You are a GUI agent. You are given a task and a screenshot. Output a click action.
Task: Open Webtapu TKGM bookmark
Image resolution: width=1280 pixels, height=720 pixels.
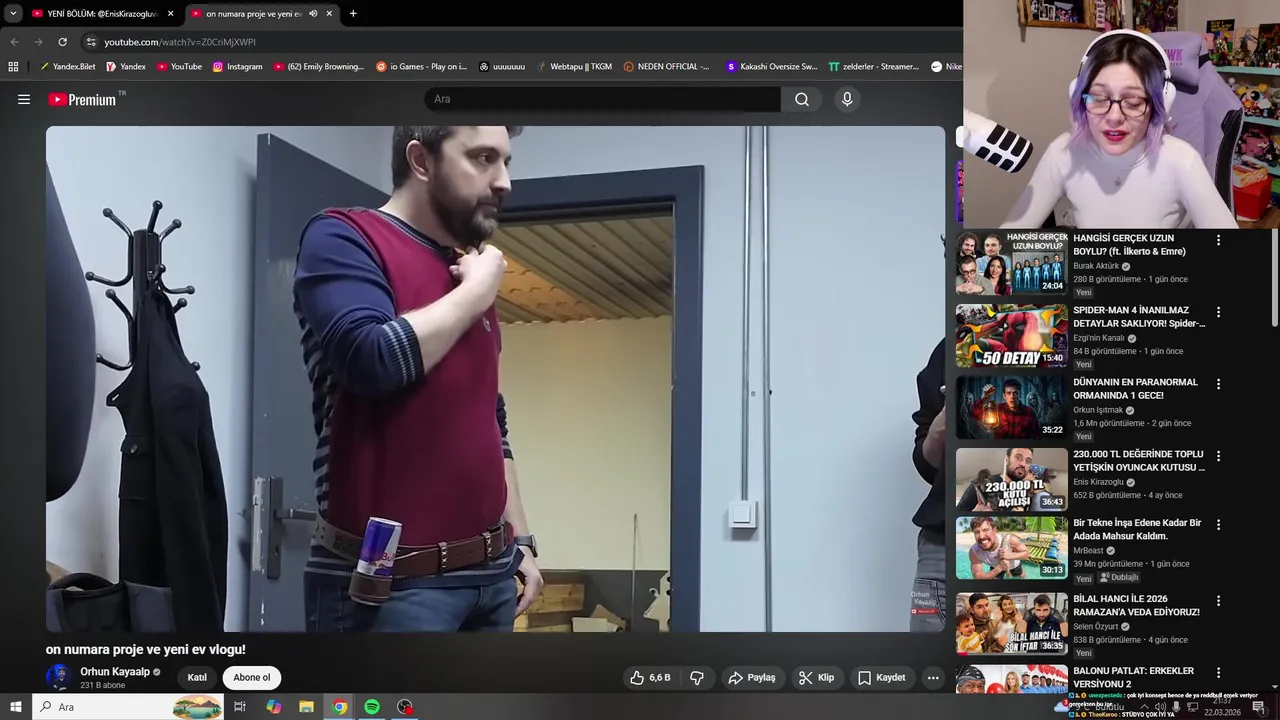574,67
